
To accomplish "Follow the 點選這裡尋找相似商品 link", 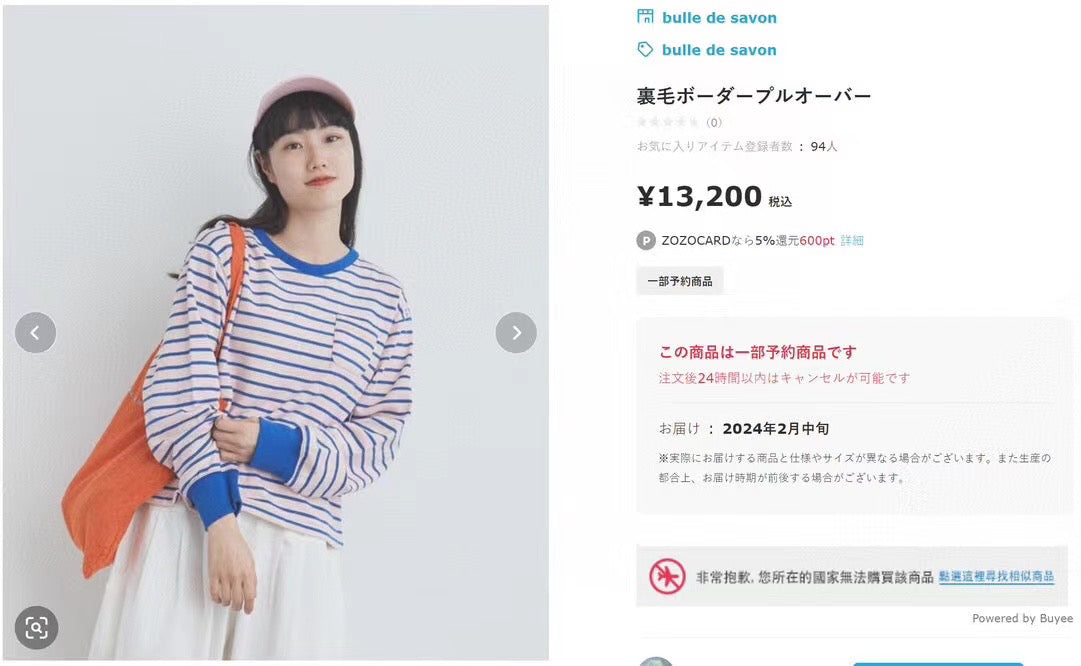I will [996, 576].
